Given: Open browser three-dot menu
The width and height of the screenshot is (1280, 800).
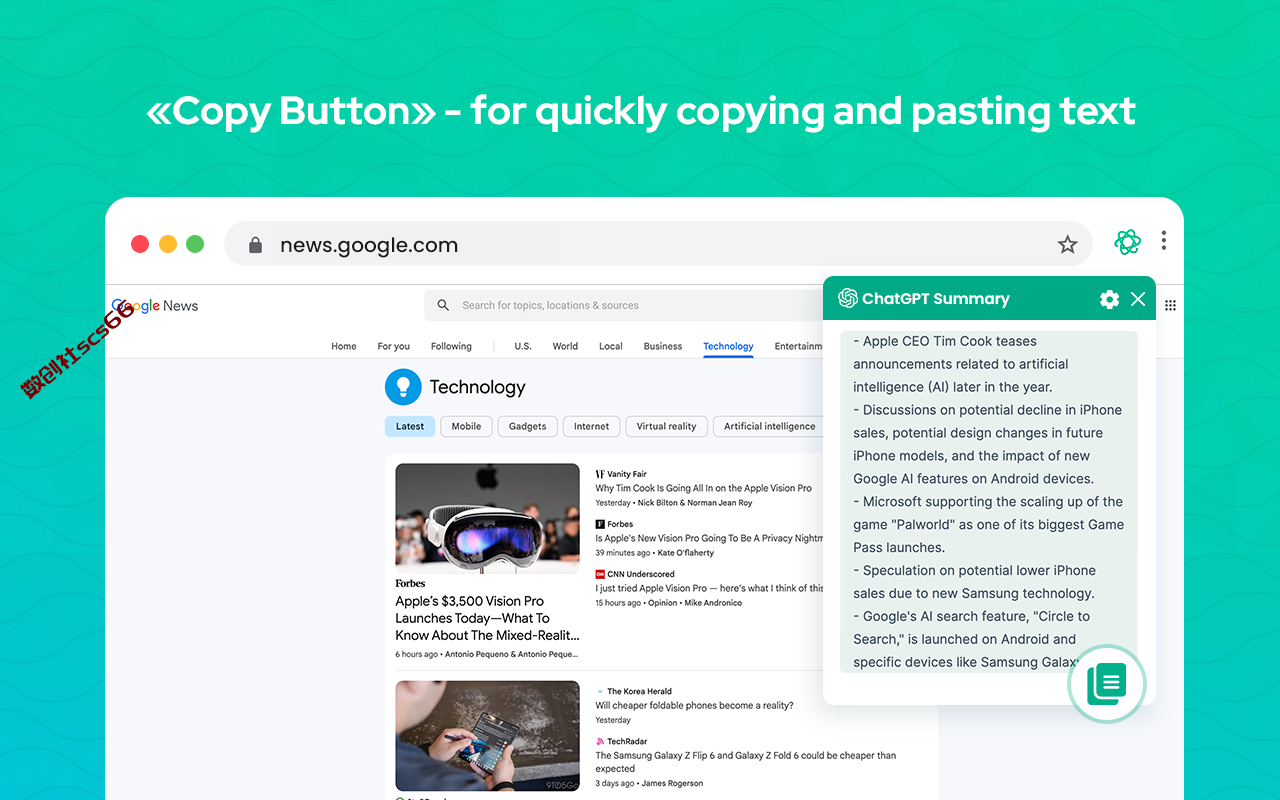Looking at the screenshot, I should click(1164, 241).
